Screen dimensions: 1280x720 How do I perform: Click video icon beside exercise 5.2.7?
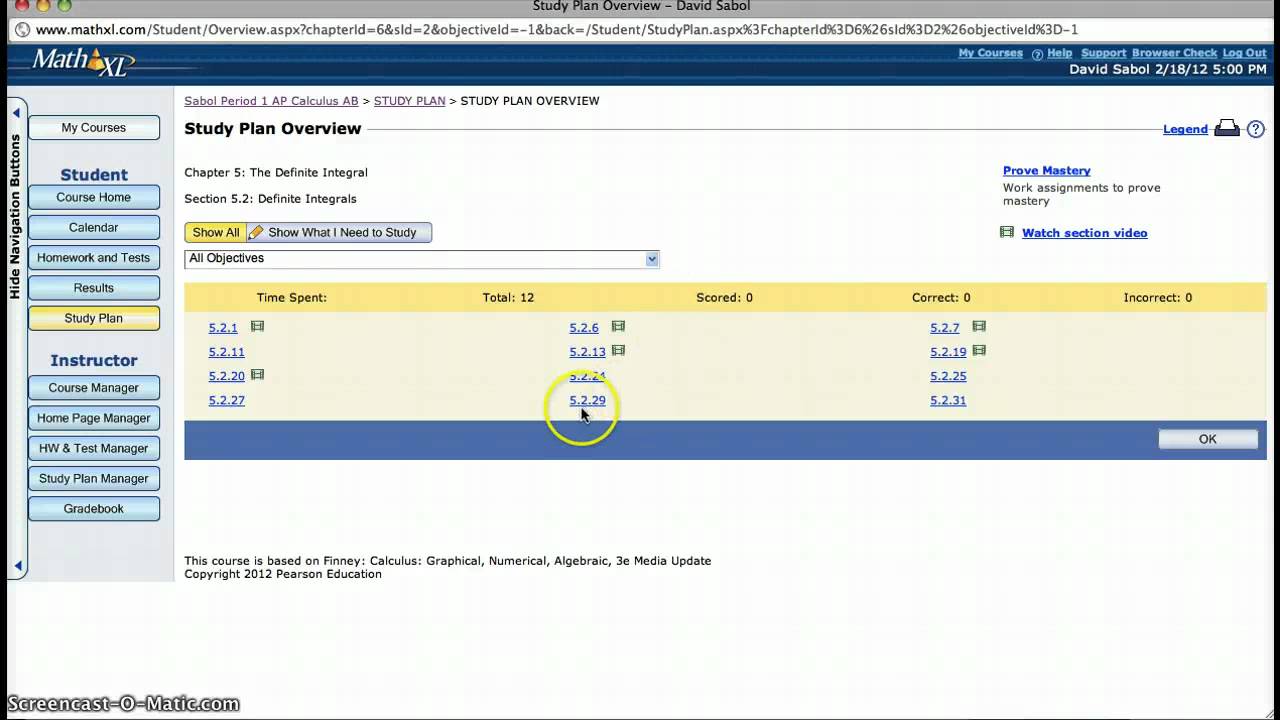[979, 327]
